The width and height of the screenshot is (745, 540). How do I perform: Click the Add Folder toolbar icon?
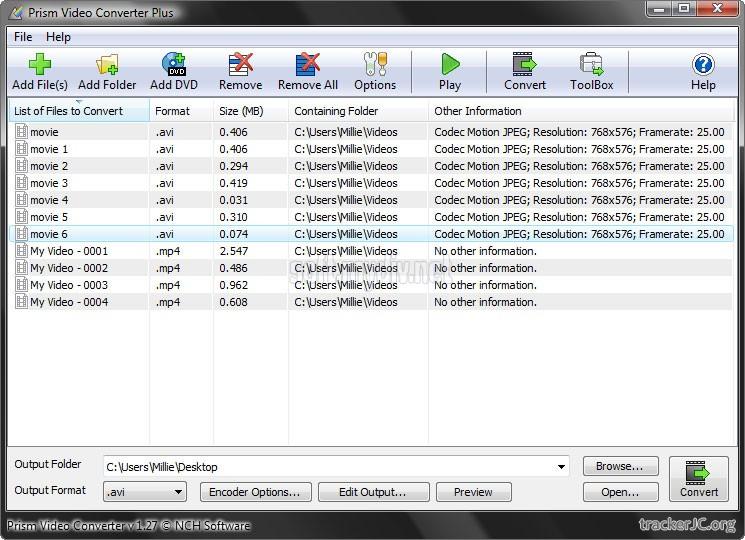tap(107, 71)
